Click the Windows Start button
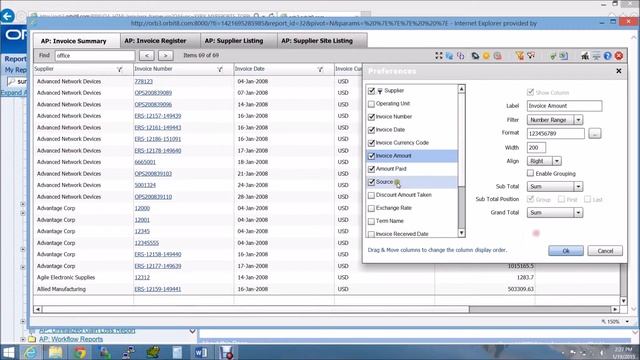This screenshot has height=360, width=640. click(8, 352)
